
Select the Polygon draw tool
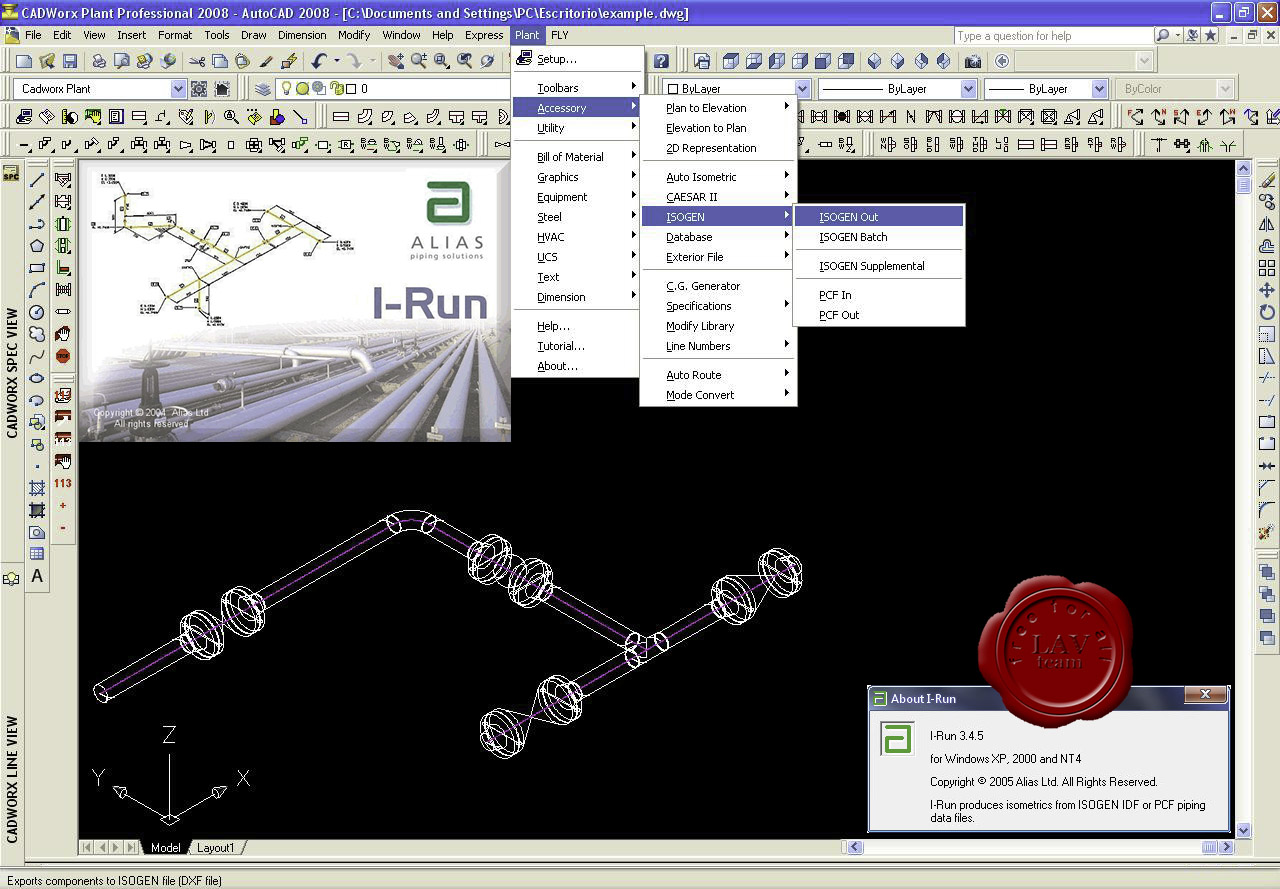37,246
